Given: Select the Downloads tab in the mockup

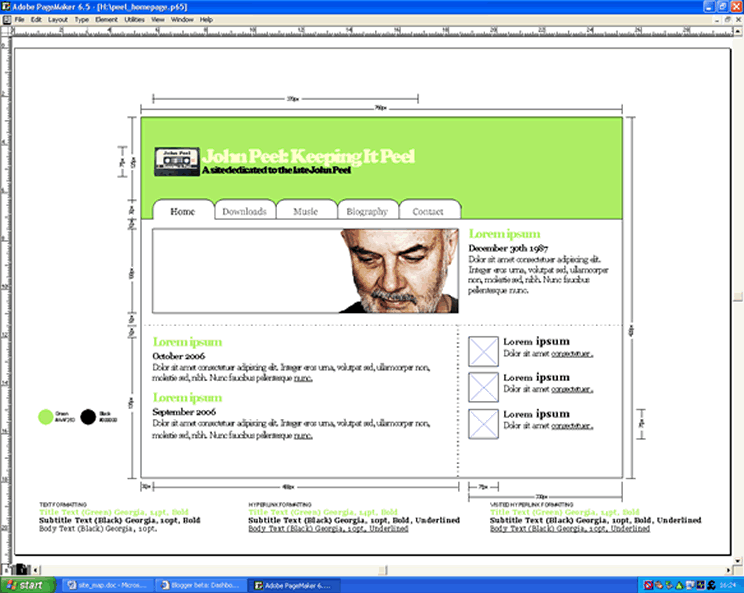Looking at the screenshot, I should pos(244,211).
